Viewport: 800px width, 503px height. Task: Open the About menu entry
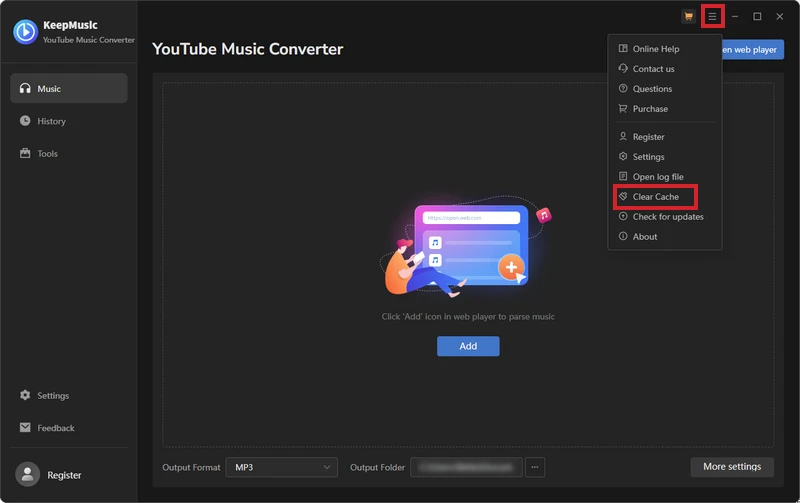point(664,237)
